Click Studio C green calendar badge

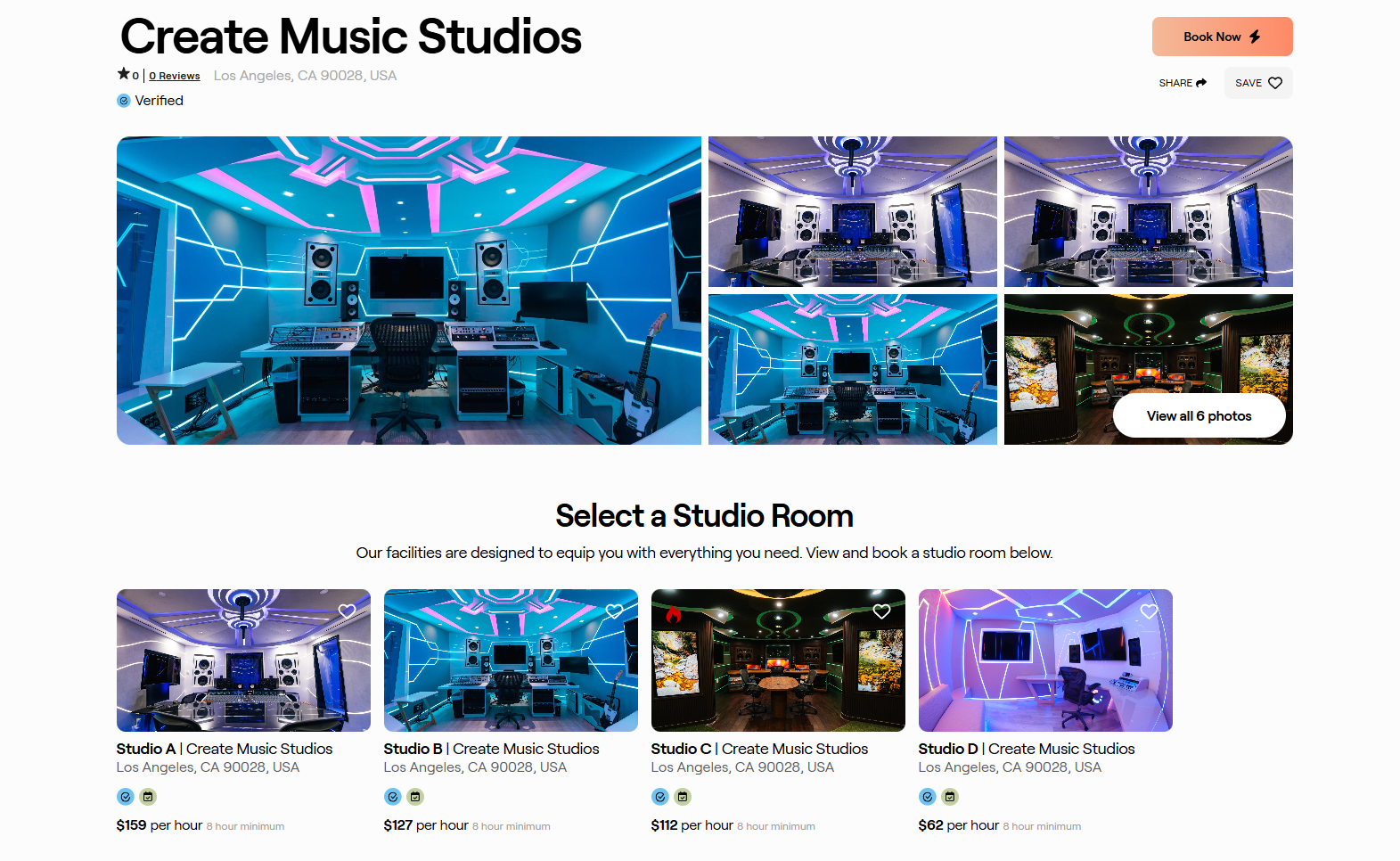683,797
